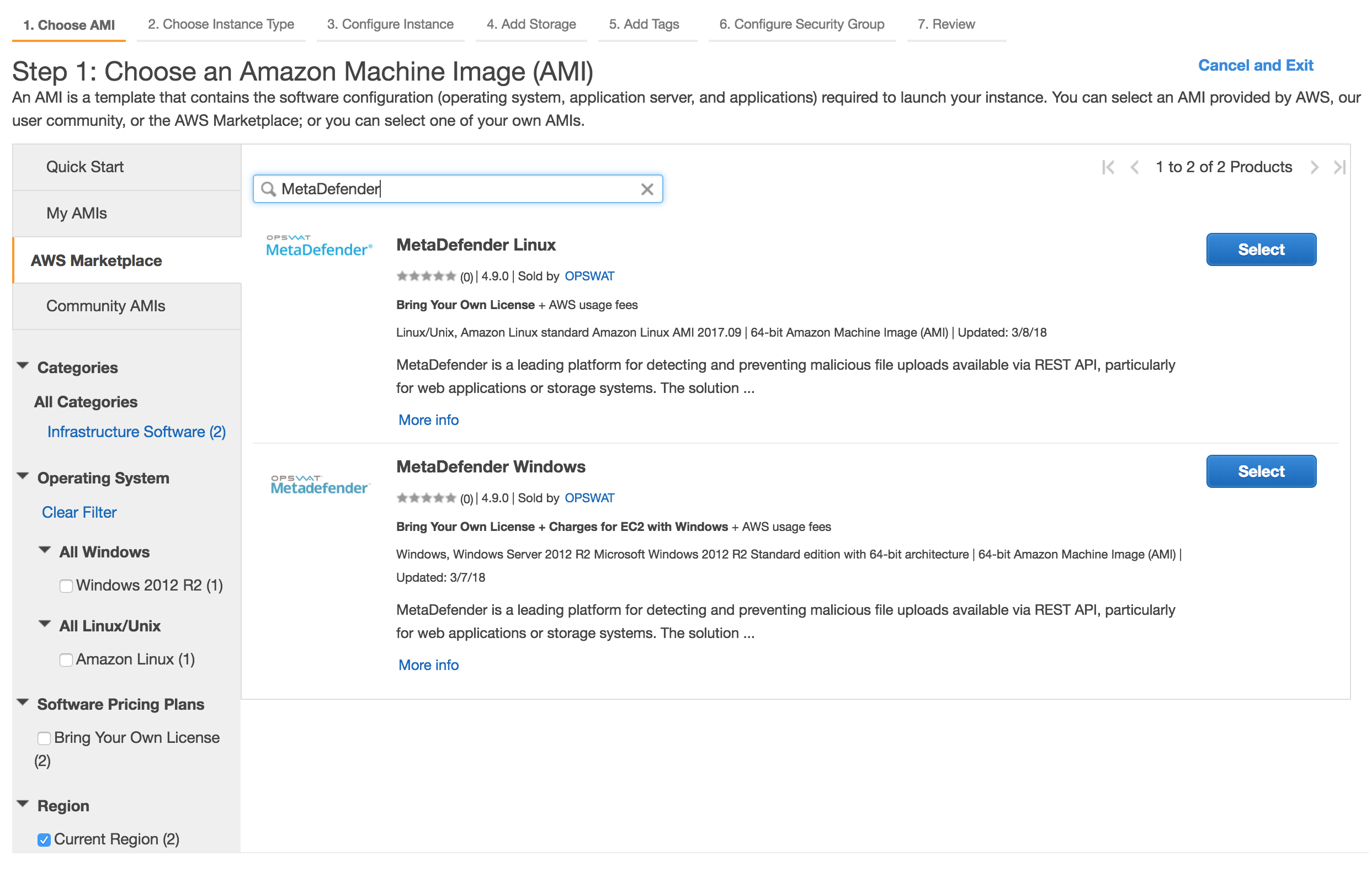Open the Configure Security Group step

pos(802,24)
